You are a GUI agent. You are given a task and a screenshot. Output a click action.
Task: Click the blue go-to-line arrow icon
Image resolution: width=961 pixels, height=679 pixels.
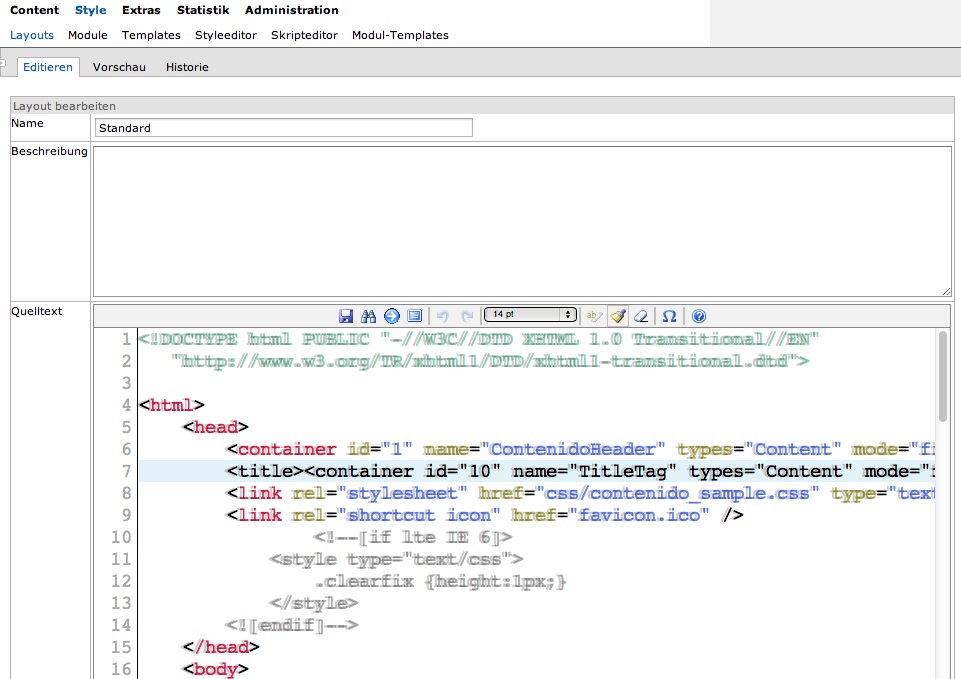pos(391,316)
